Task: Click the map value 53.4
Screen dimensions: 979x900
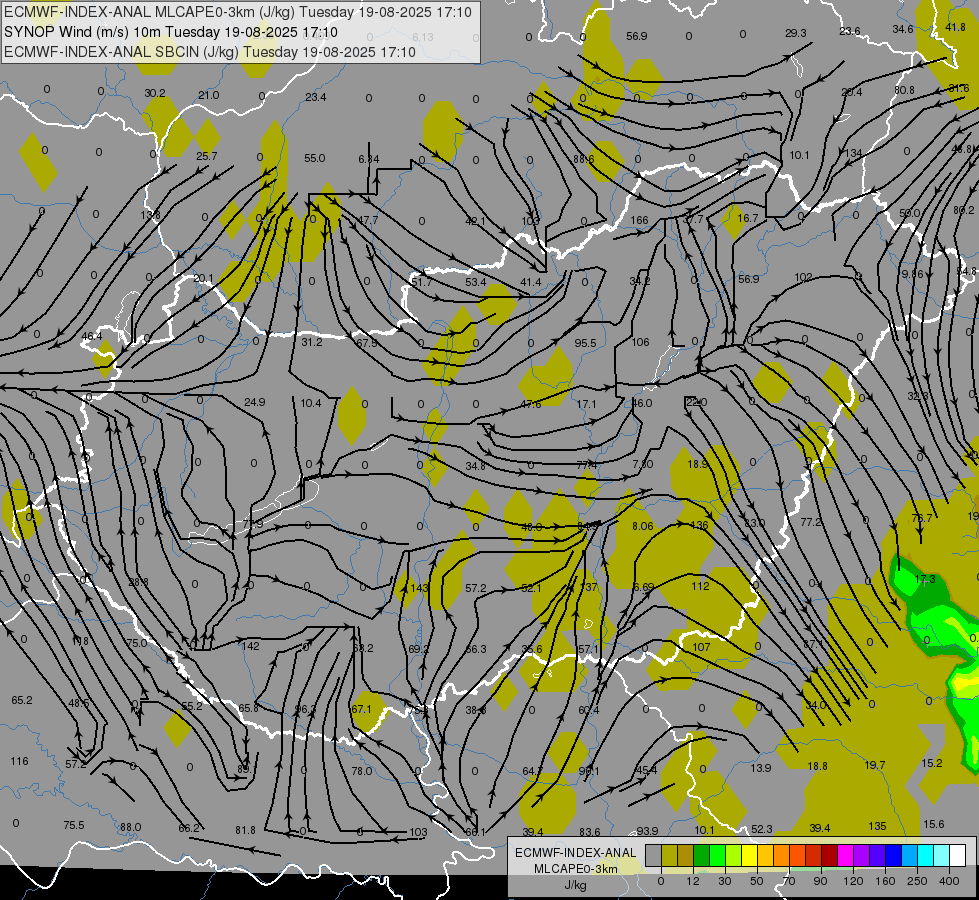Action: tap(475, 282)
